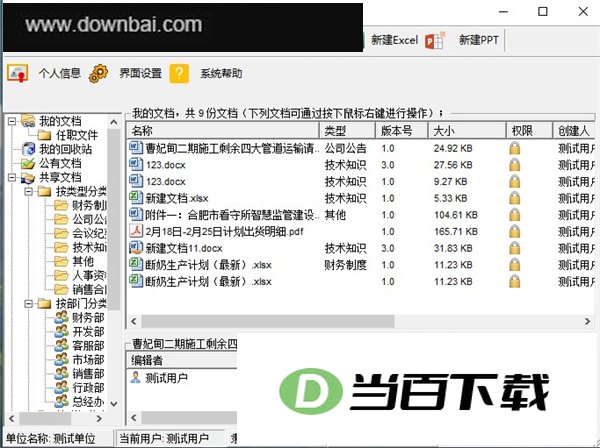Click the 市场部 department icon
The image size is (600, 448).
pos(61,360)
